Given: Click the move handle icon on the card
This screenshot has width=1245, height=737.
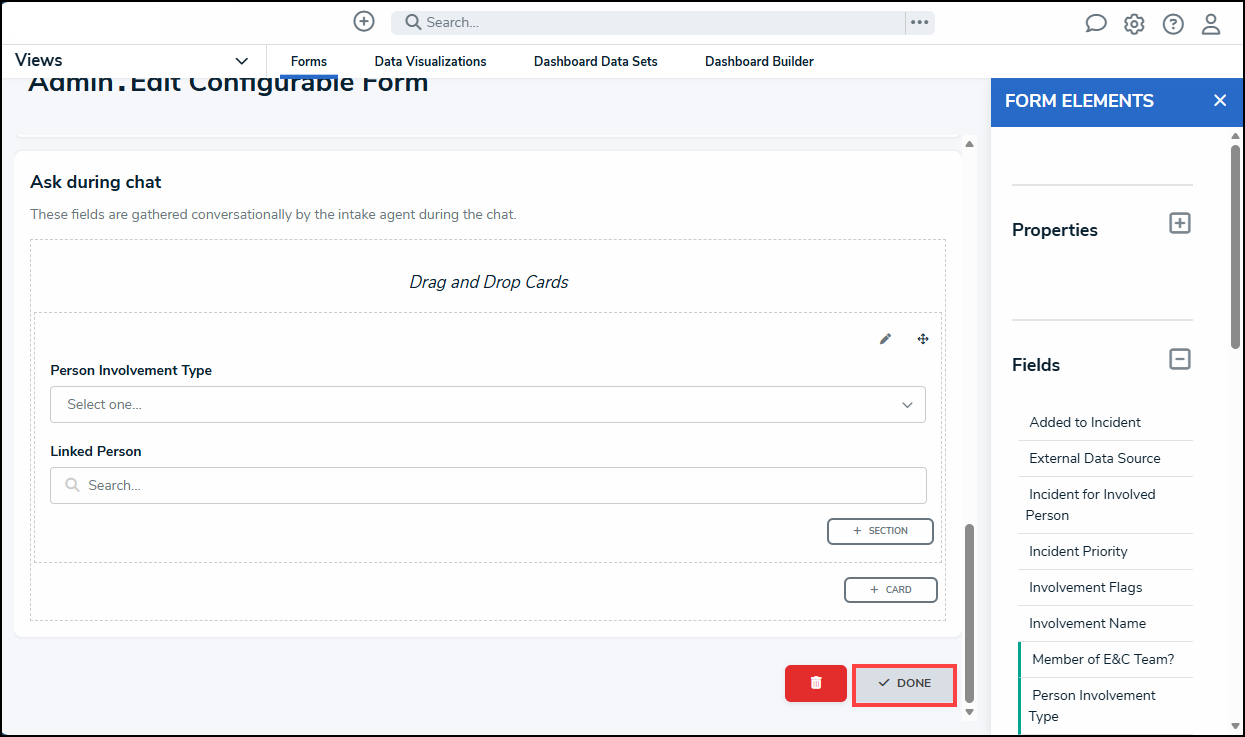Looking at the screenshot, I should [x=923, y=339].
